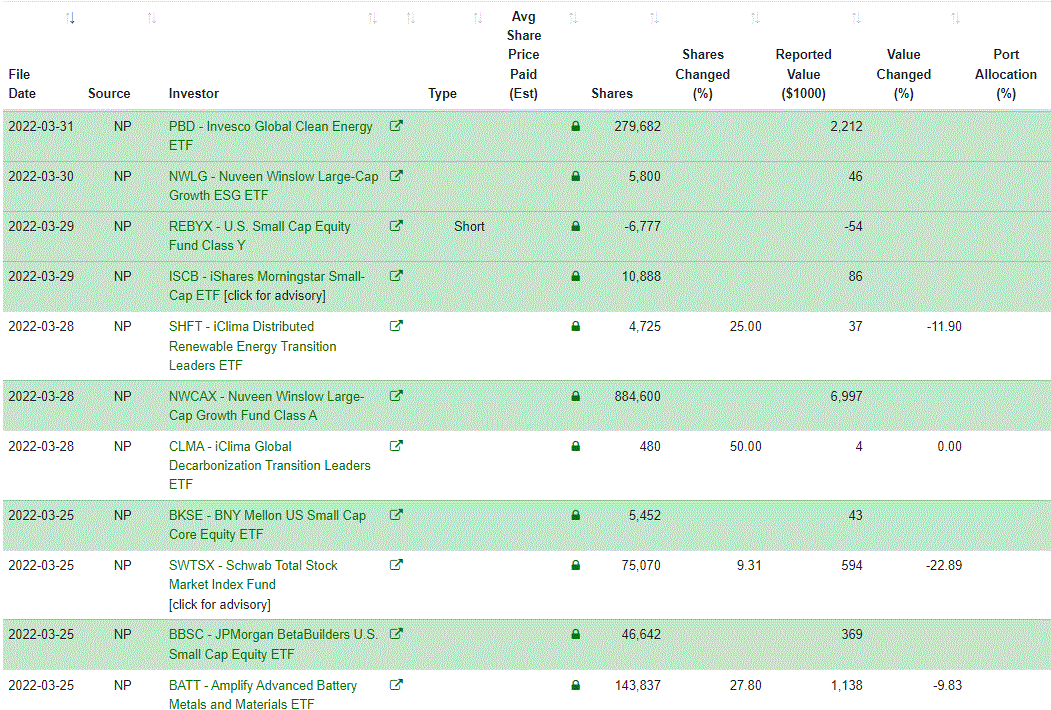
Task: Select reported value 6,997 cell
Action: [x=846, y=396]
